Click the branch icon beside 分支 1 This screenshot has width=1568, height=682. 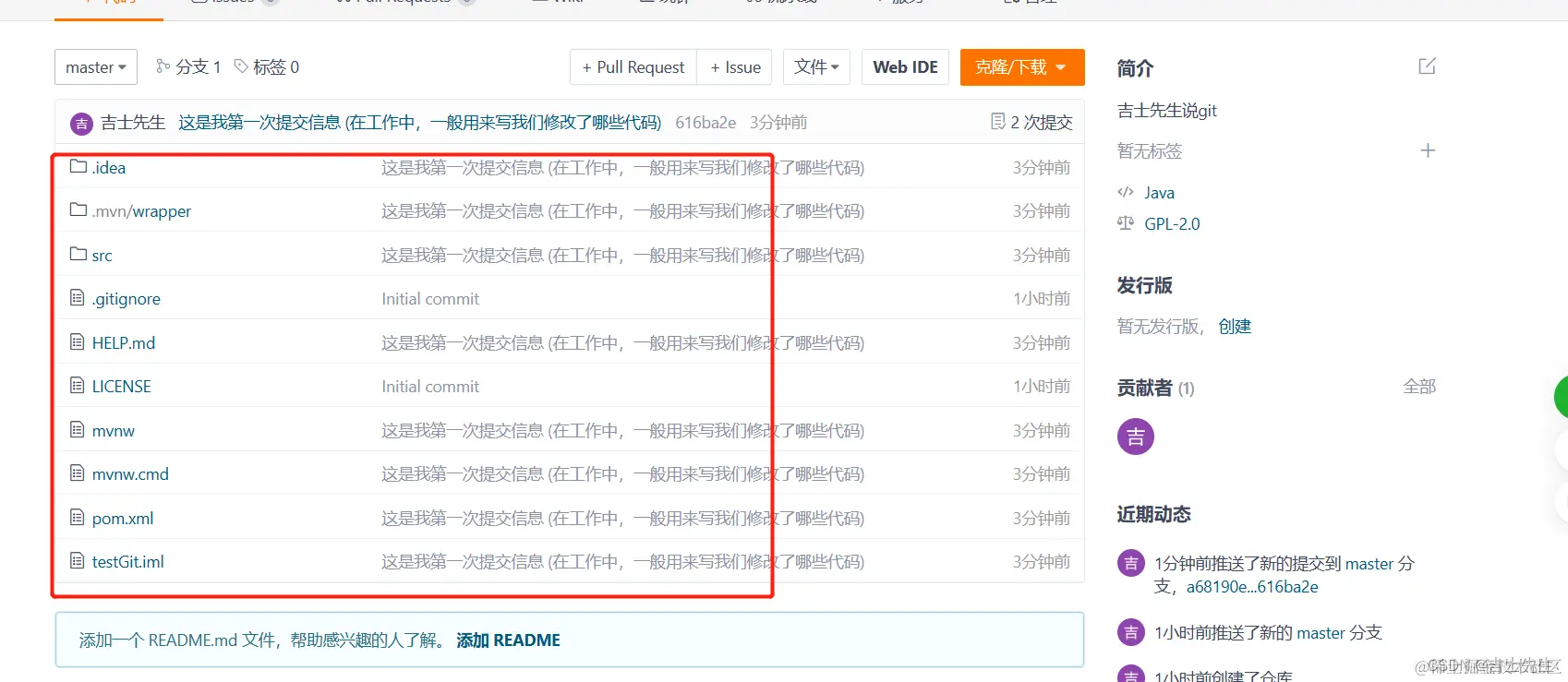pyautogui.click(x=163, y=66)
